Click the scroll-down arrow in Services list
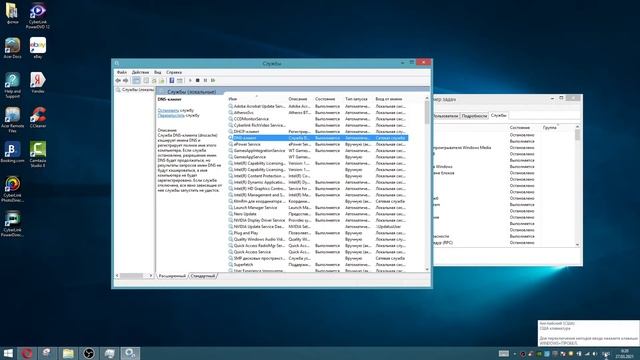 tap(427, 269)
